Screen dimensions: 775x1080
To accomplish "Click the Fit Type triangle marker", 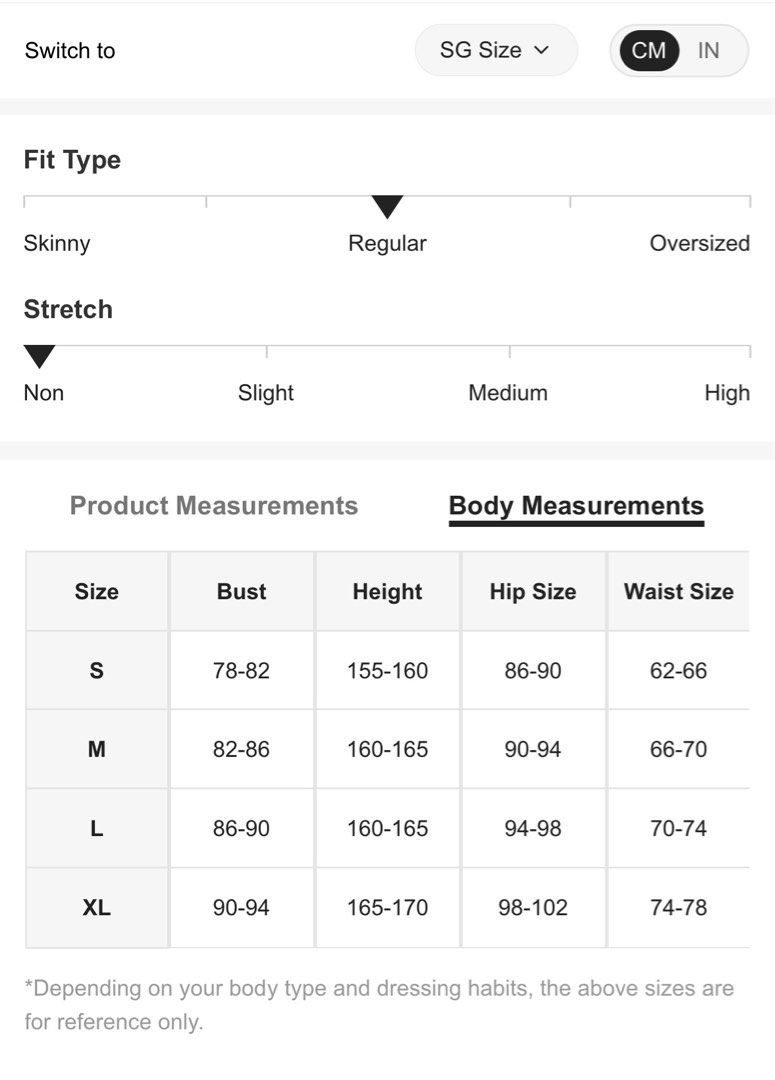I will click(387, 207).
